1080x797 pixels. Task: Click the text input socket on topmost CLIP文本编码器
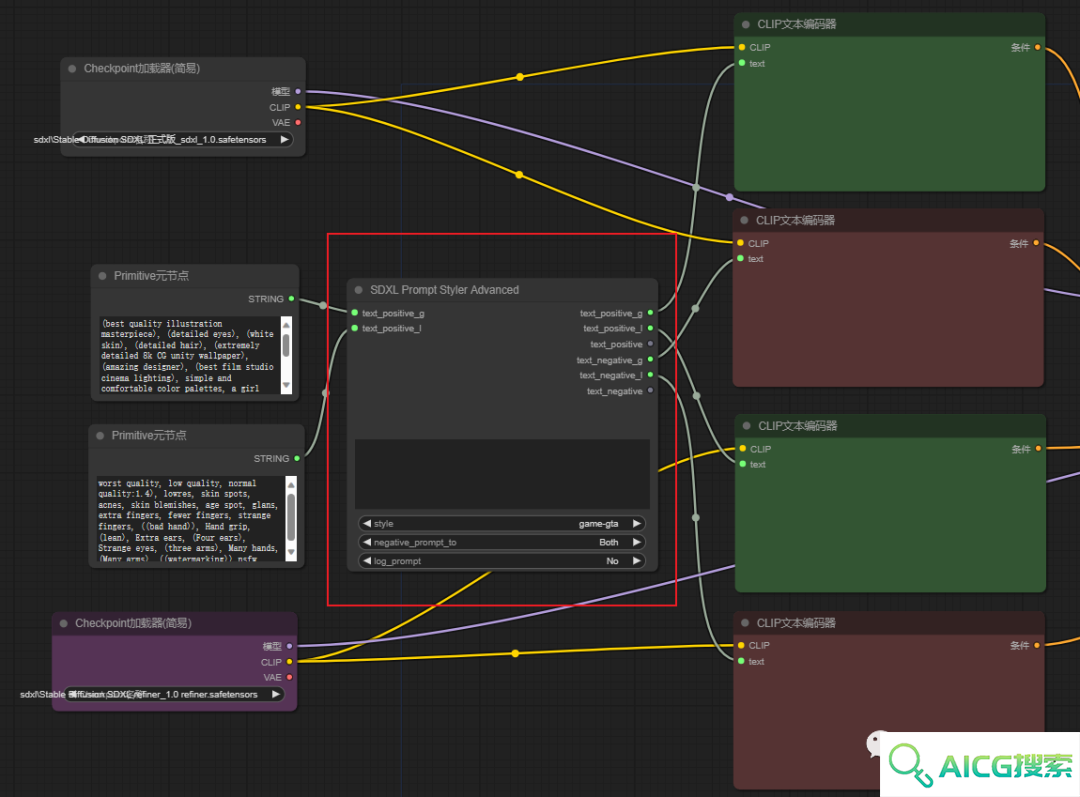[742, 63]
